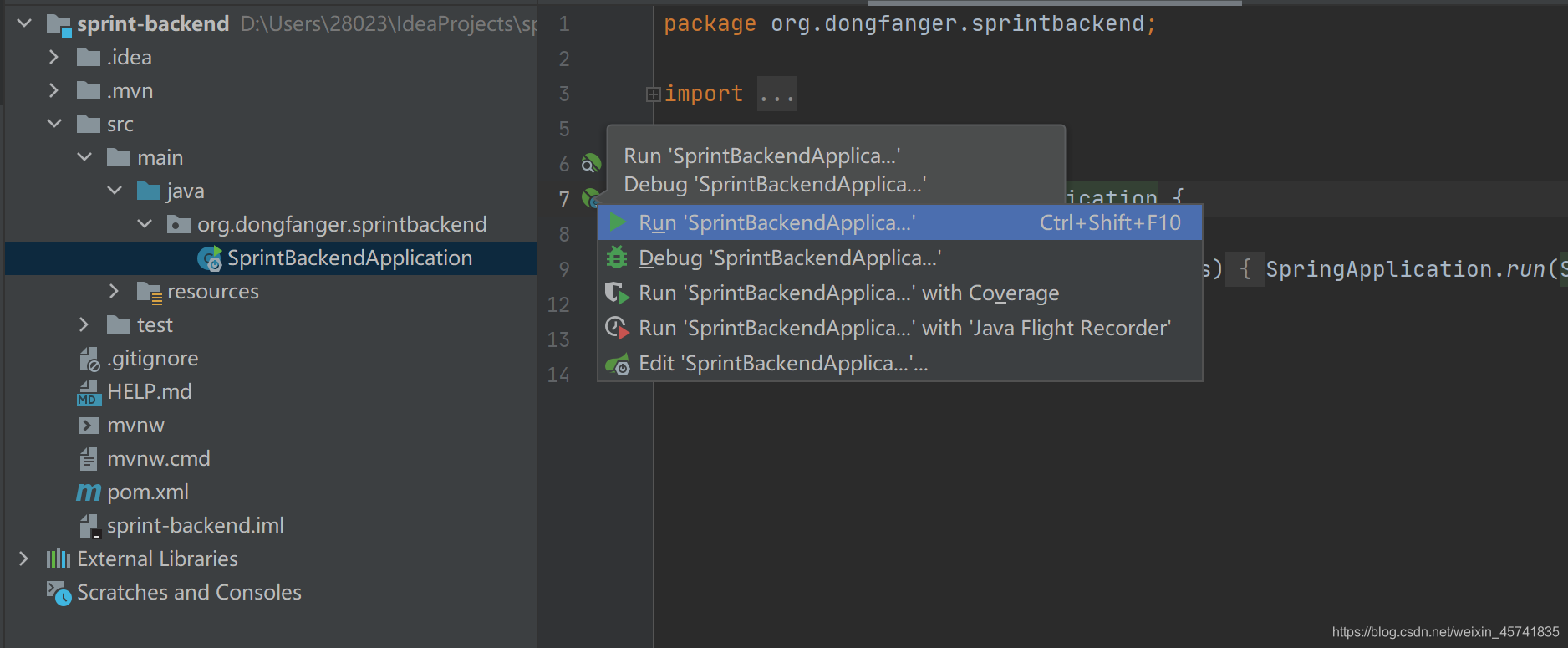This screenshot has height=648, width=1568.
Task: Click line number 14 in gutter
Action: [x=558, y=375]
